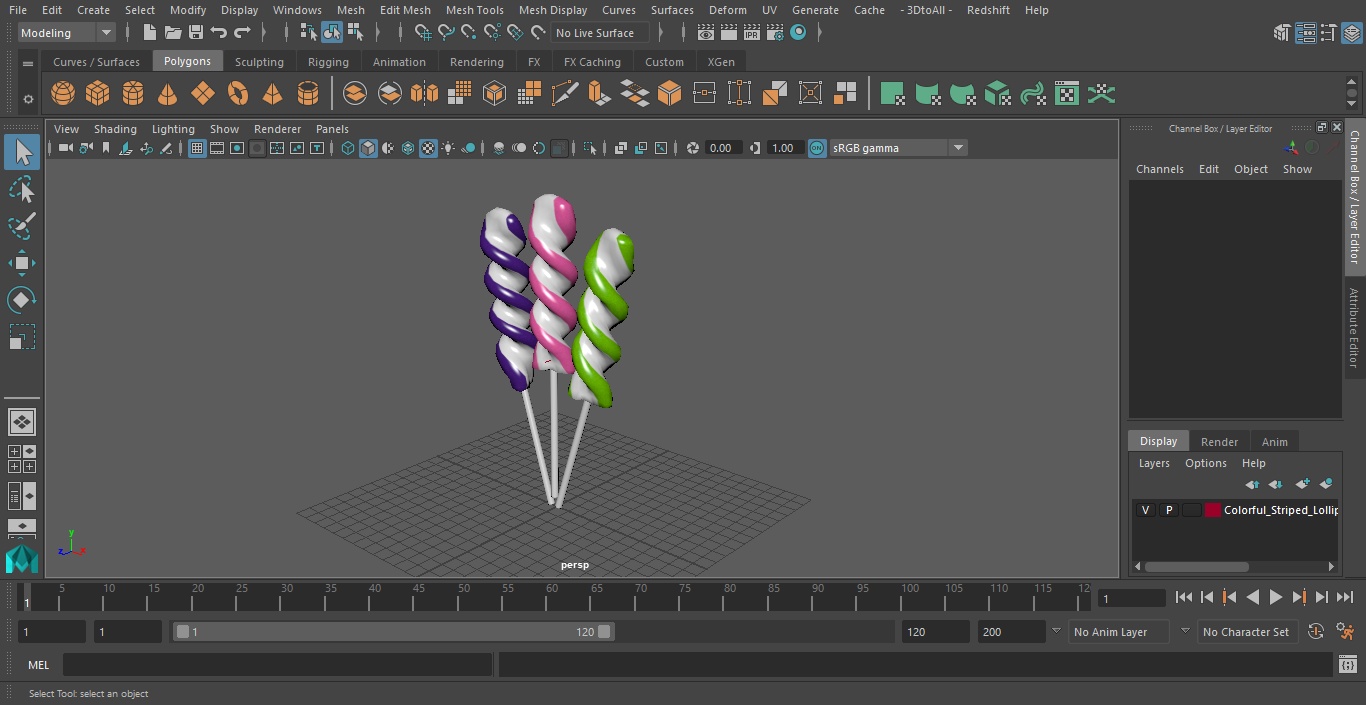Click the MEL command language label
Image resolution: width=1366 pixels, height=705 pixels.
[38, 665]
